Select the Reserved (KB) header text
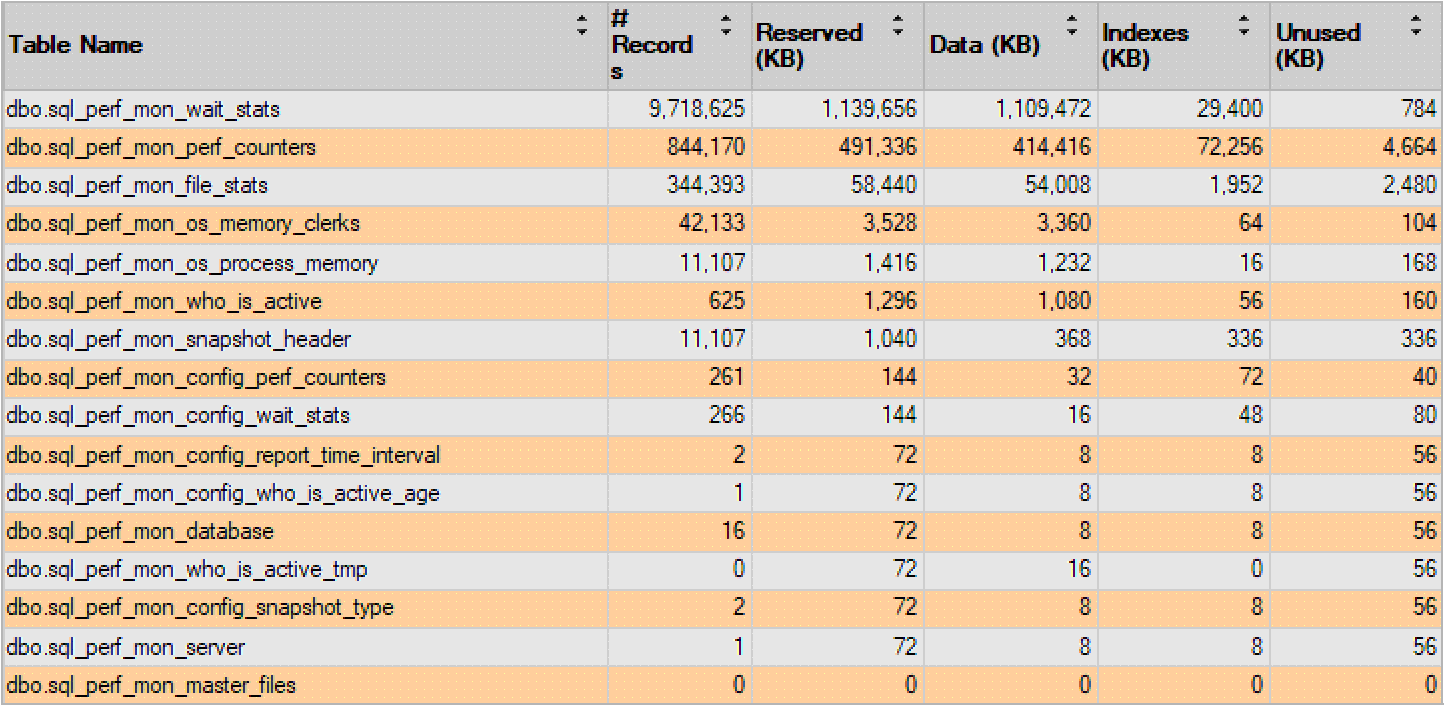 (x=809, y=46)
